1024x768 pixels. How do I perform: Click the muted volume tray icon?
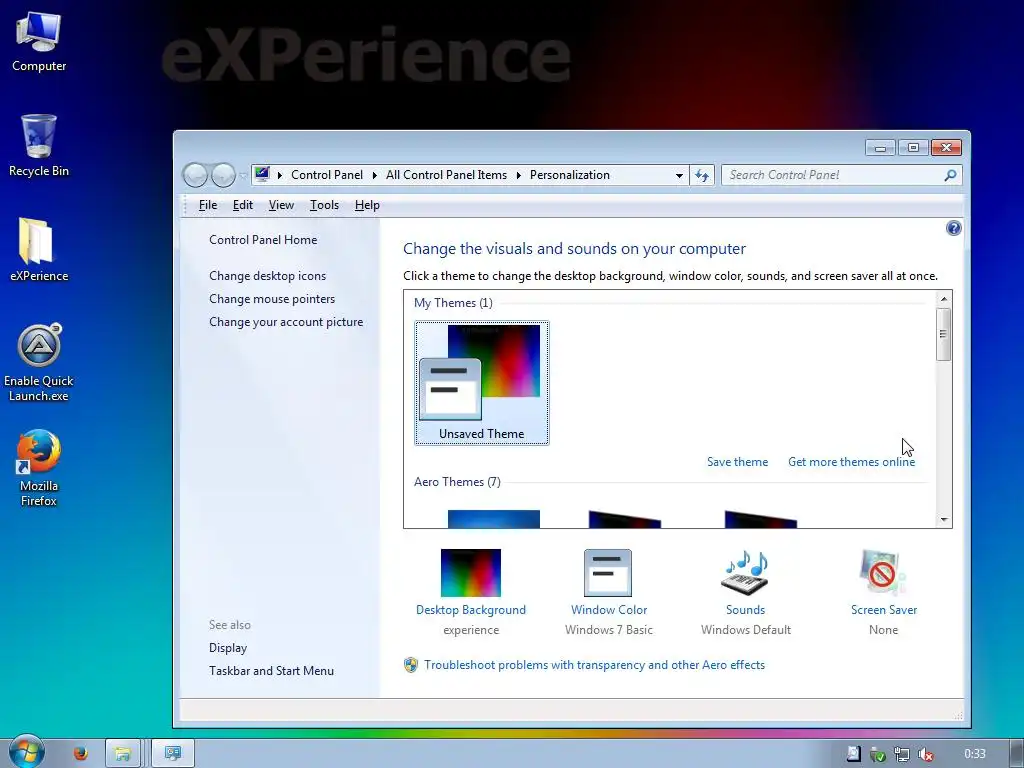925,754
